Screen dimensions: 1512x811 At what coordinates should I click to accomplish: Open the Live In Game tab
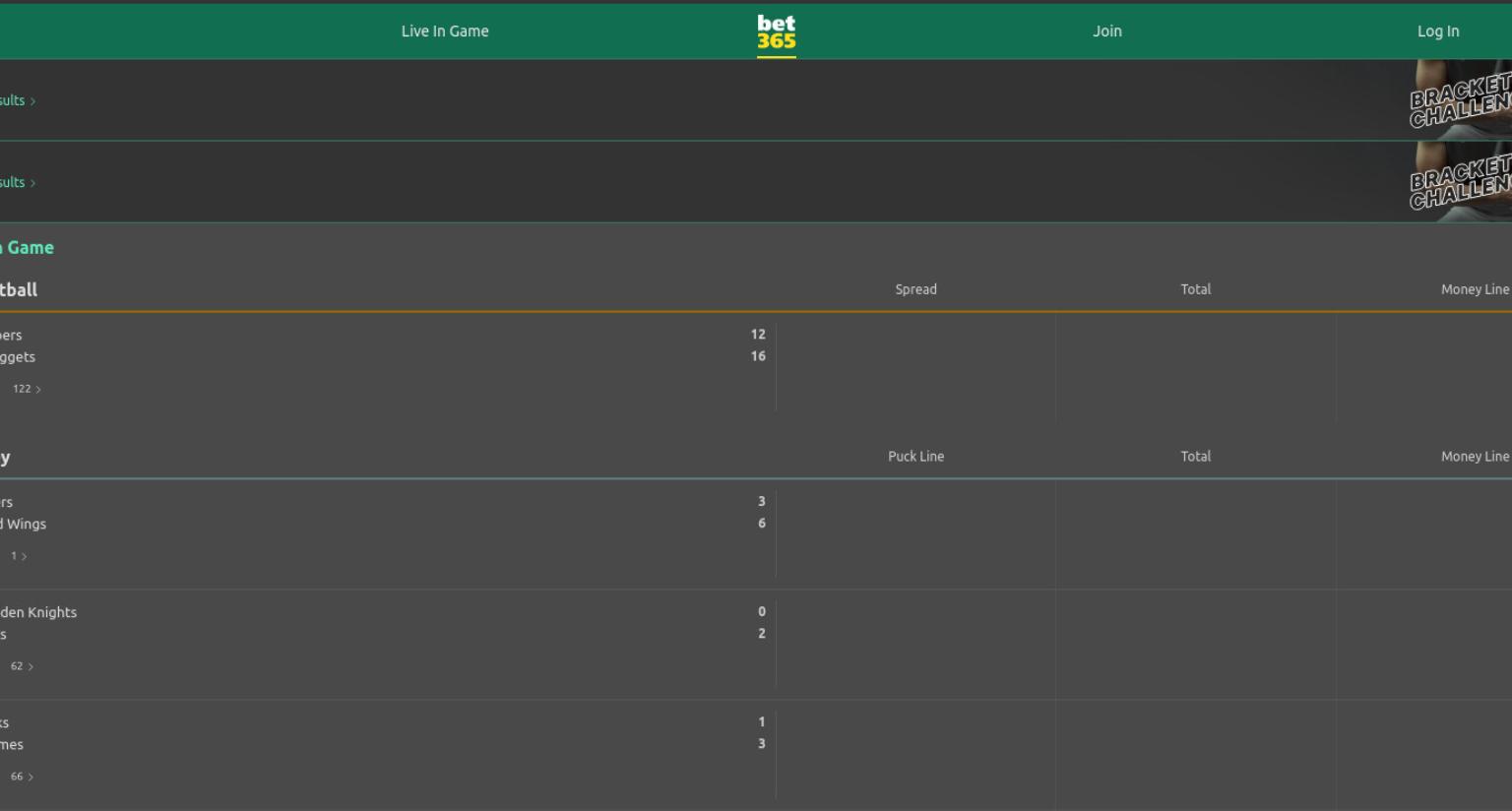[445, 31]
